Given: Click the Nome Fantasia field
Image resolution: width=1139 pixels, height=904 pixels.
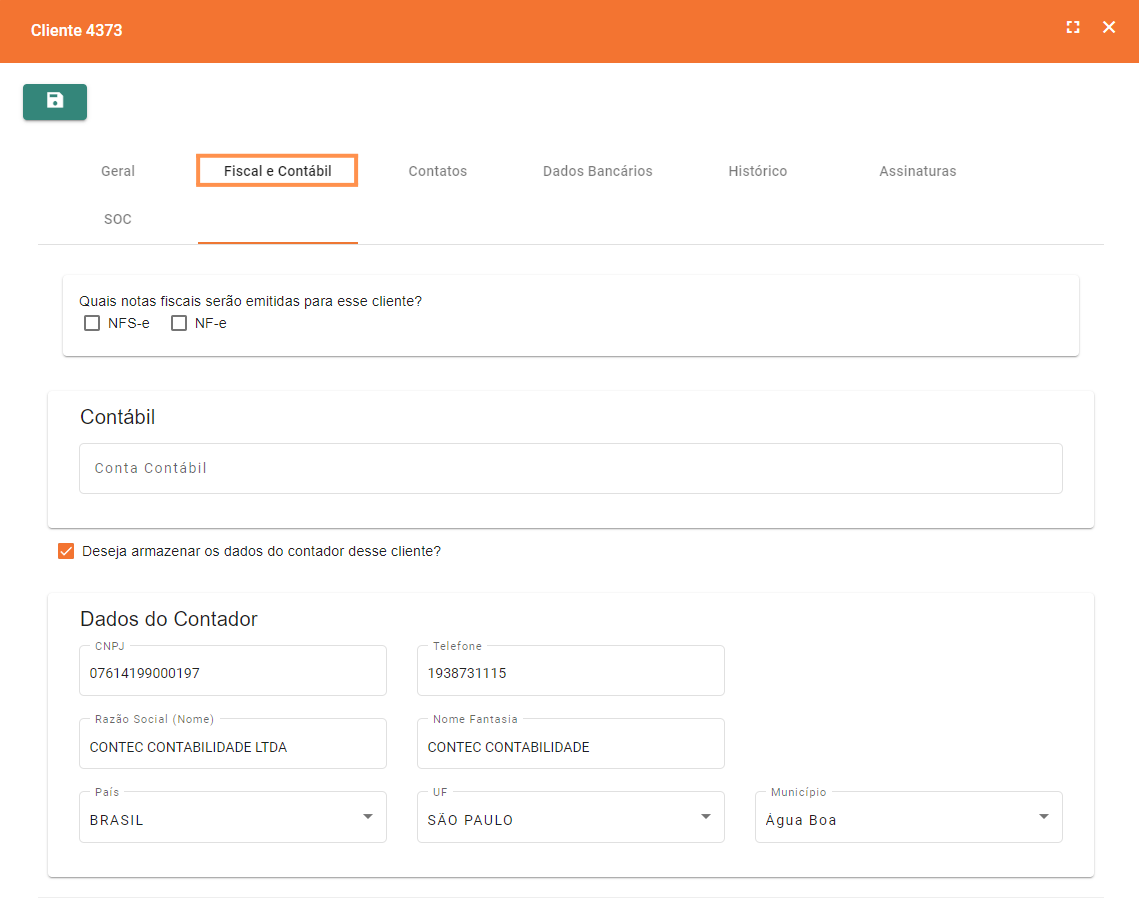Looking at the screenshot, I should click(x=570, y=746).
